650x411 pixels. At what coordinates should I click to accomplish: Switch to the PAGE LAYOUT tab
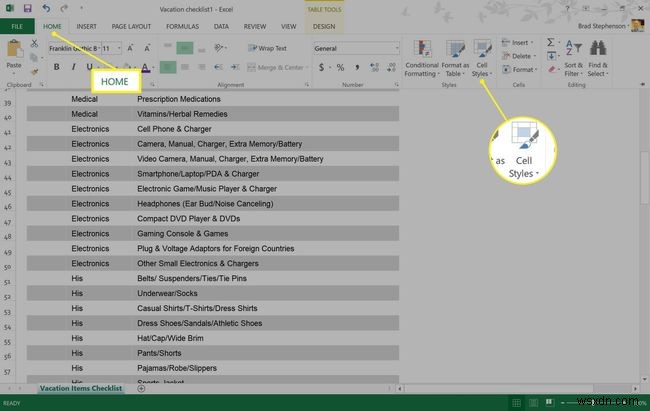click(x=131, y=26)
